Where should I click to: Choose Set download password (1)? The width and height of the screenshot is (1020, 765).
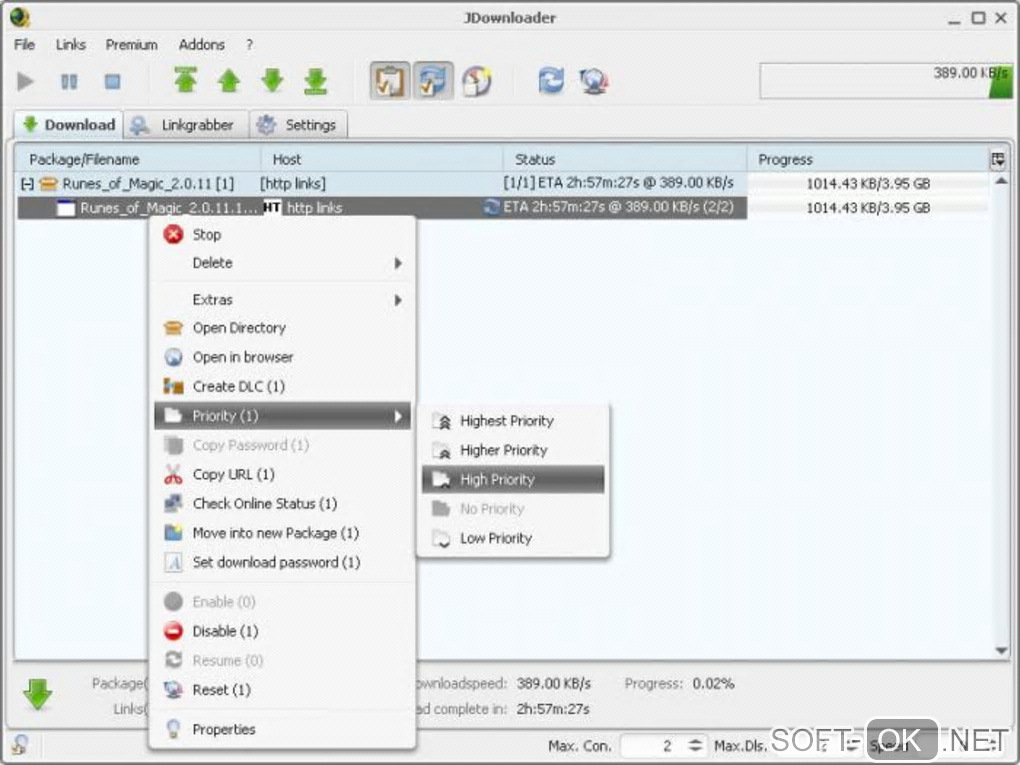tap(282, 562)
